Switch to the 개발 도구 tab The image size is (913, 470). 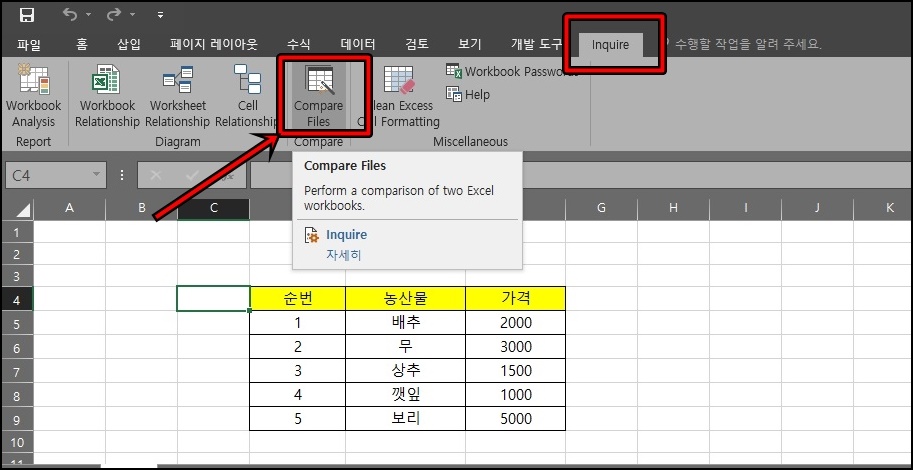(x=536, y=44)
